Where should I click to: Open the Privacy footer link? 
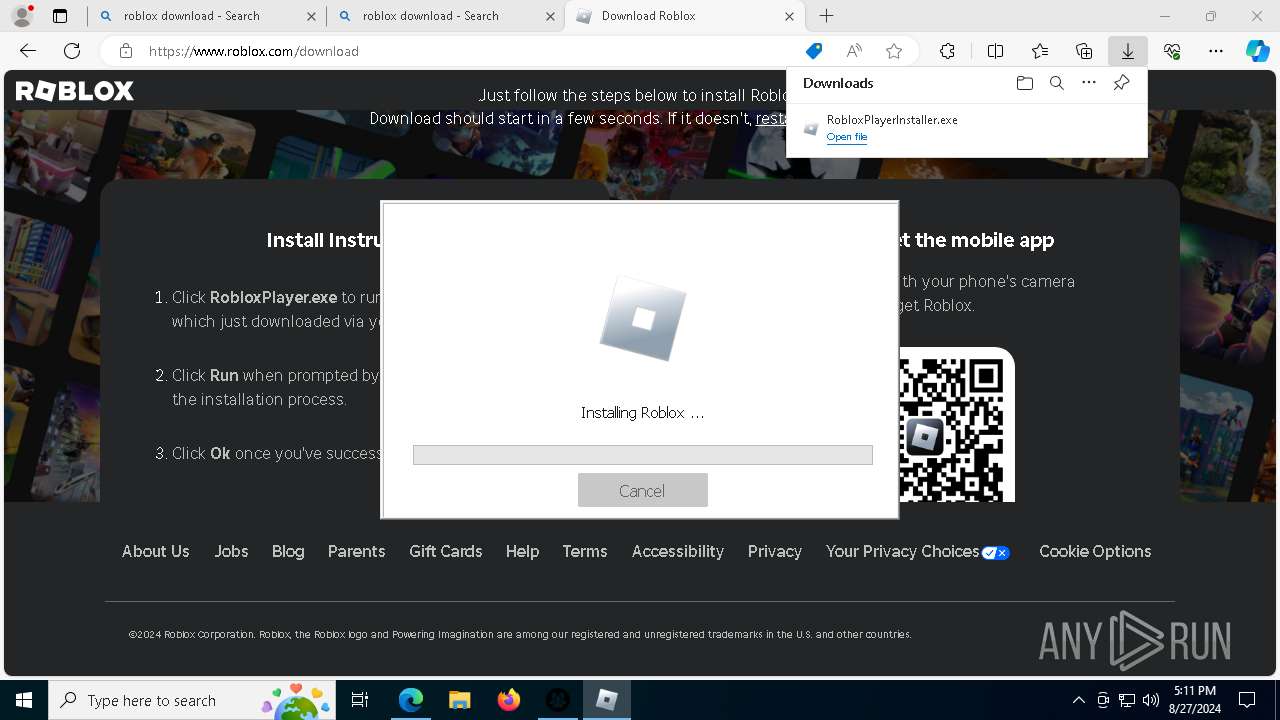775,551
